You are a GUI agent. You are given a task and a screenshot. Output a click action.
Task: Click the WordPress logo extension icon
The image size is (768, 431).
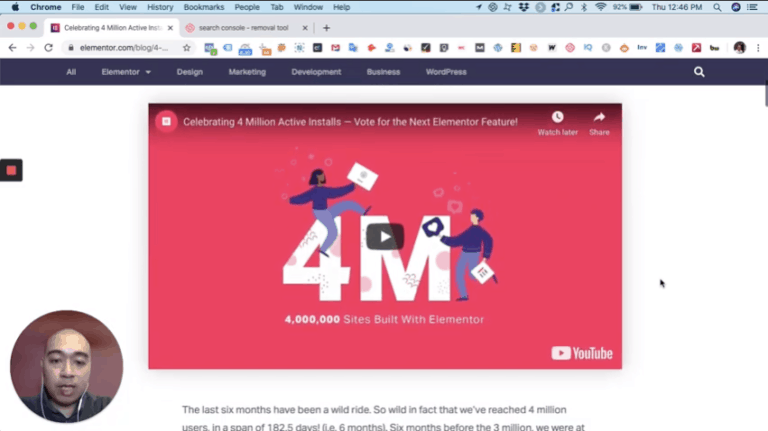(498, 48)
